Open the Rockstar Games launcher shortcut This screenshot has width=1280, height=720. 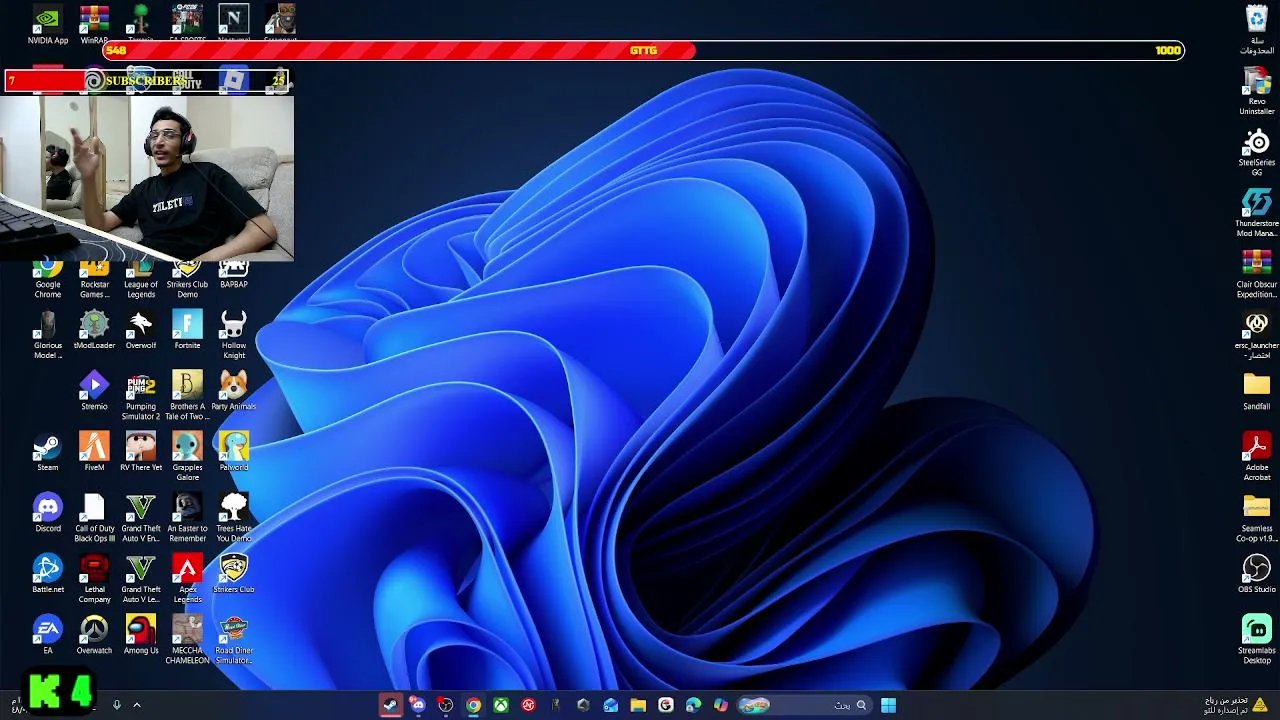tap(94, 279)
